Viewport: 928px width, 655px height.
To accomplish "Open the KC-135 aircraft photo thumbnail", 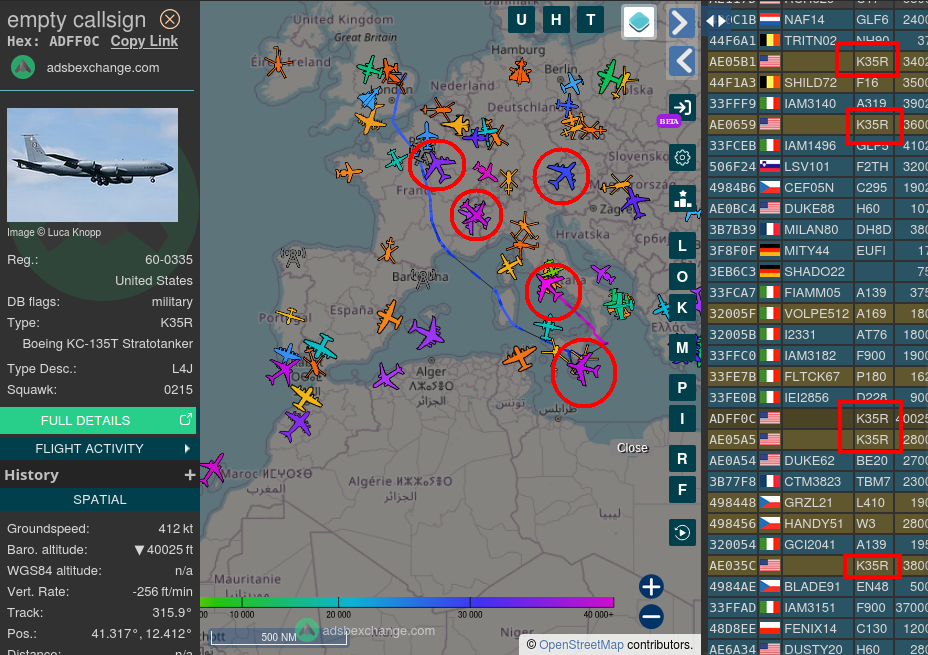I will (x=92, y=164).
